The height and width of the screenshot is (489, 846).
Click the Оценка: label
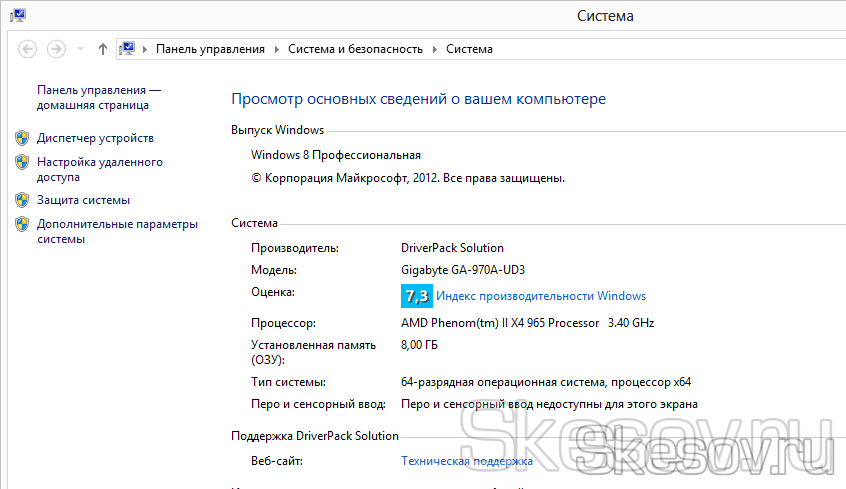click(x=273, y=292)
